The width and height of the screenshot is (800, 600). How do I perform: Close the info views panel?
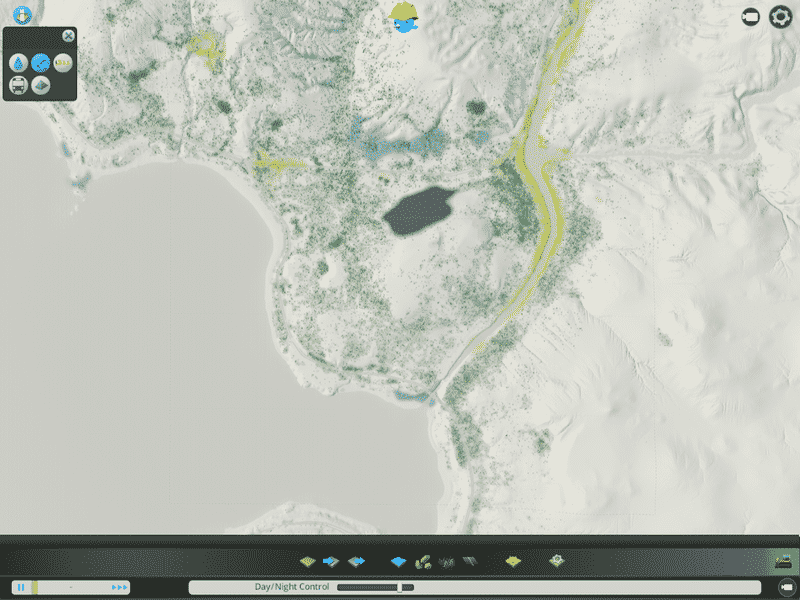pos(68,36)
